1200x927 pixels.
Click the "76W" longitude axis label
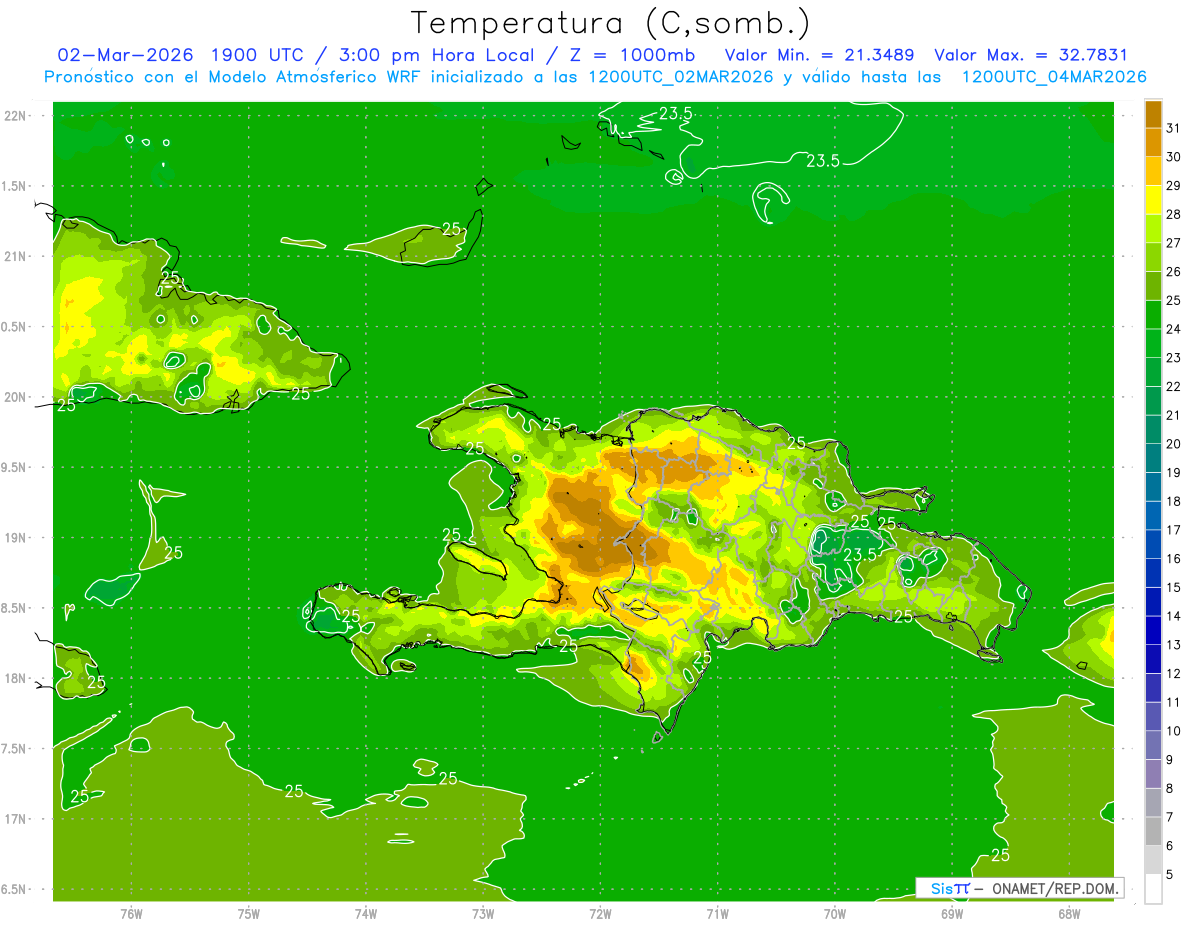click(x=131, y=913)
